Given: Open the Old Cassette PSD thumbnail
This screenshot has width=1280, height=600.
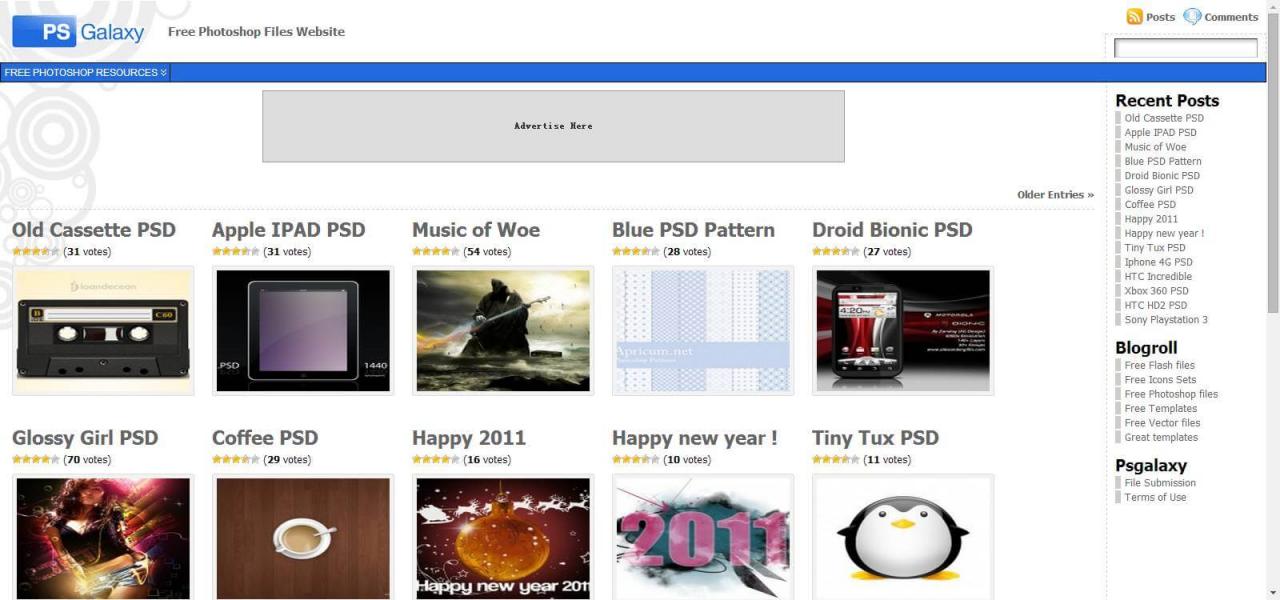Looking at the screenshot, I should 103,330.
